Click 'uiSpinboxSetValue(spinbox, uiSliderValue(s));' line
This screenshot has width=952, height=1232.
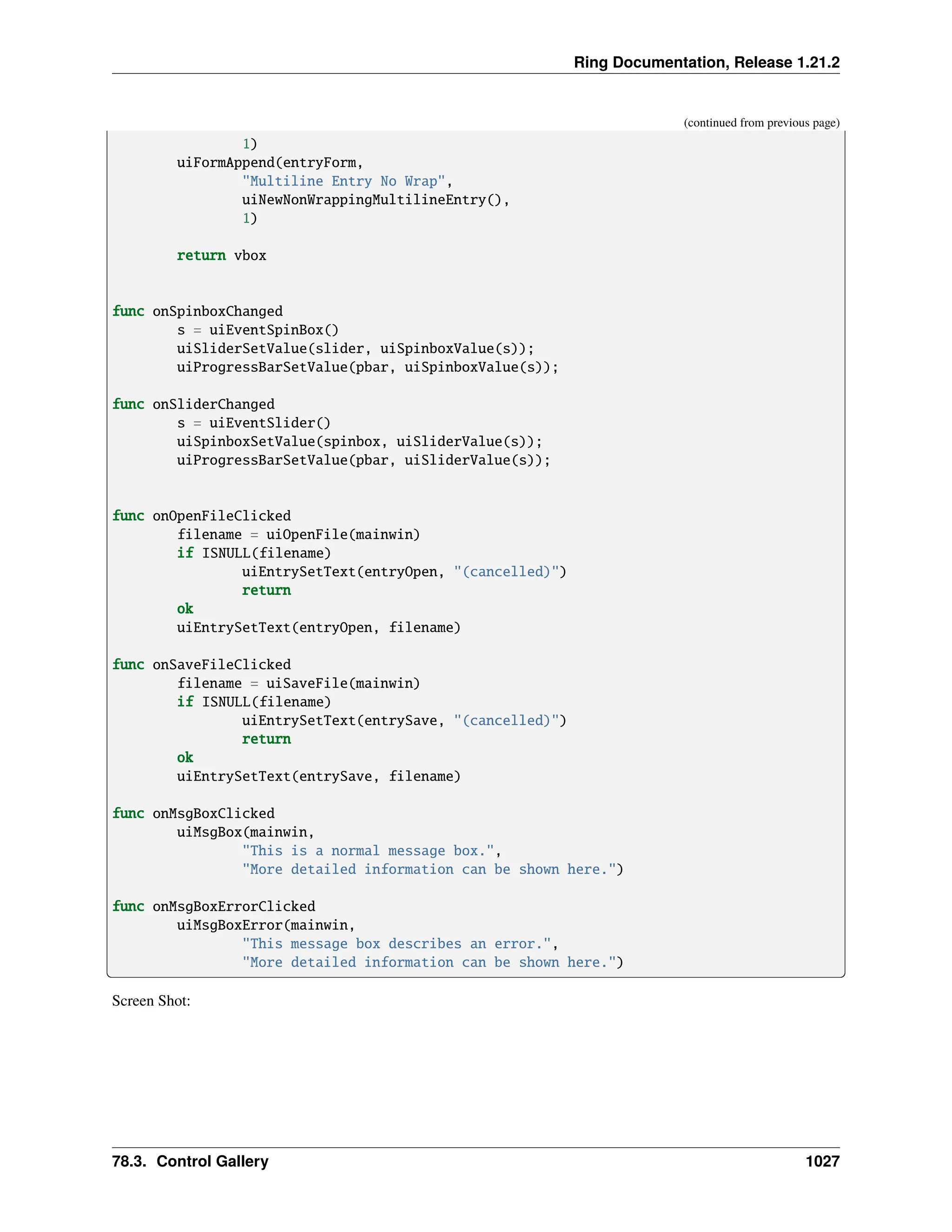tap(359, 442)
